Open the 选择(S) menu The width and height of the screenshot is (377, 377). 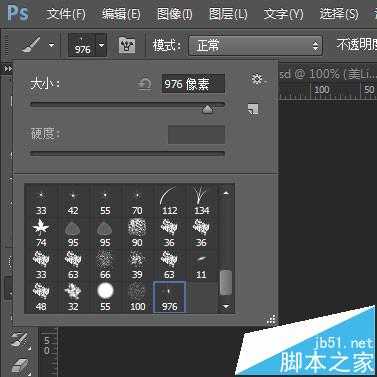point(339,14)
